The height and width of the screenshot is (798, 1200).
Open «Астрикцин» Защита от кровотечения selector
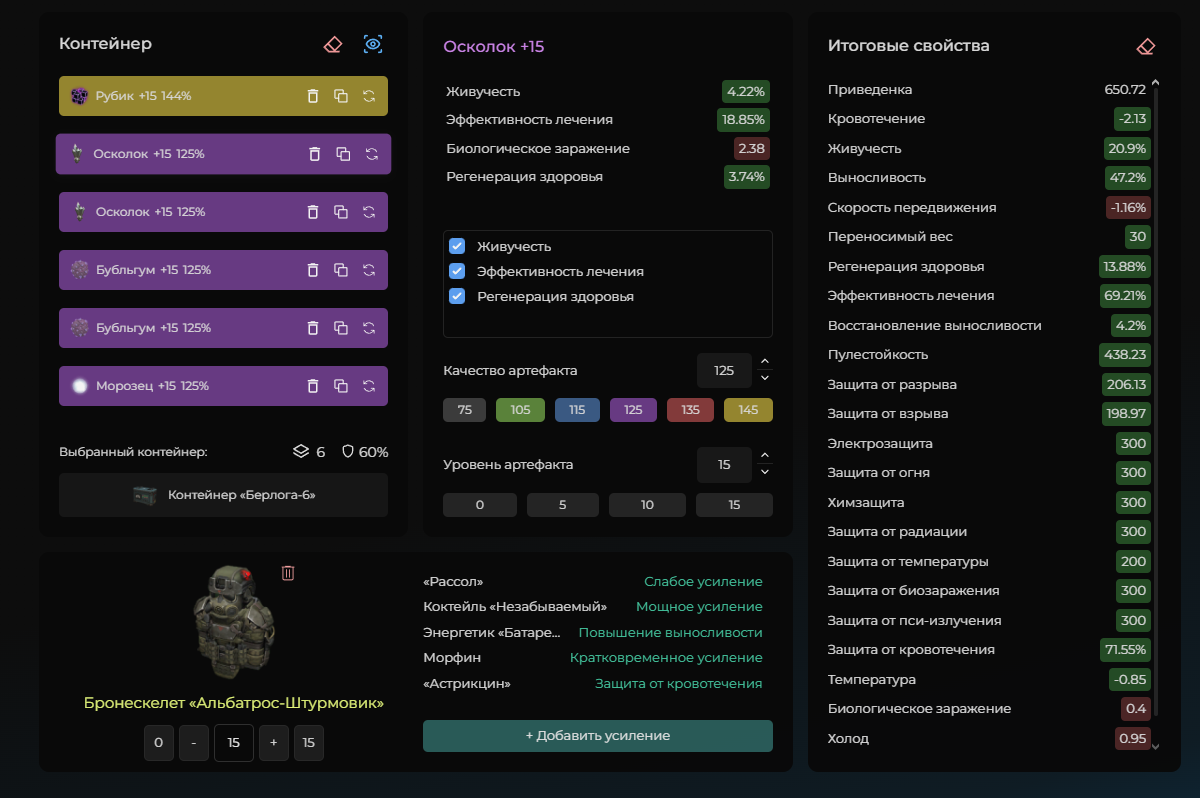[x=678, y=684]
